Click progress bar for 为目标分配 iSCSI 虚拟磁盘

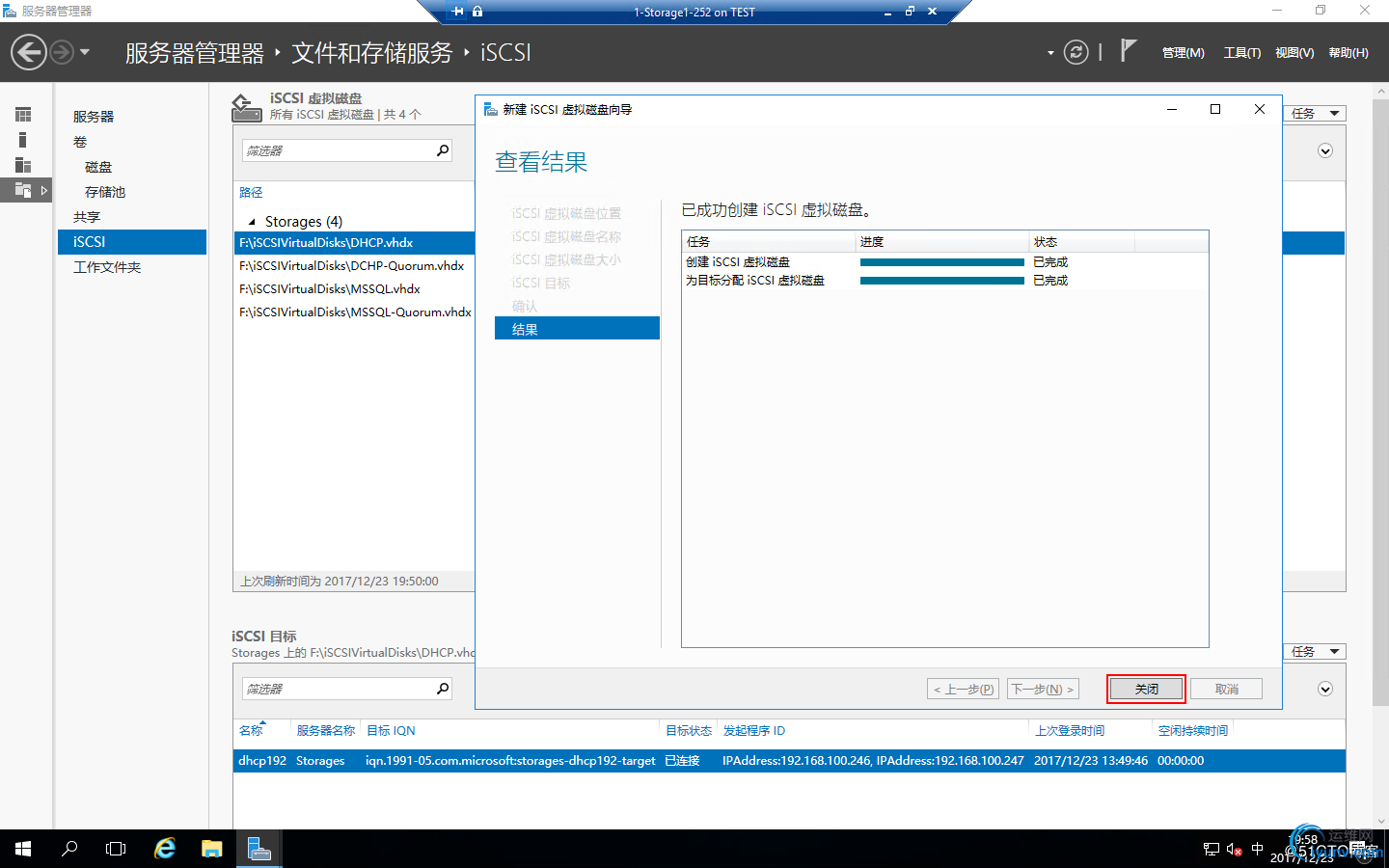[x=942, y=281]
